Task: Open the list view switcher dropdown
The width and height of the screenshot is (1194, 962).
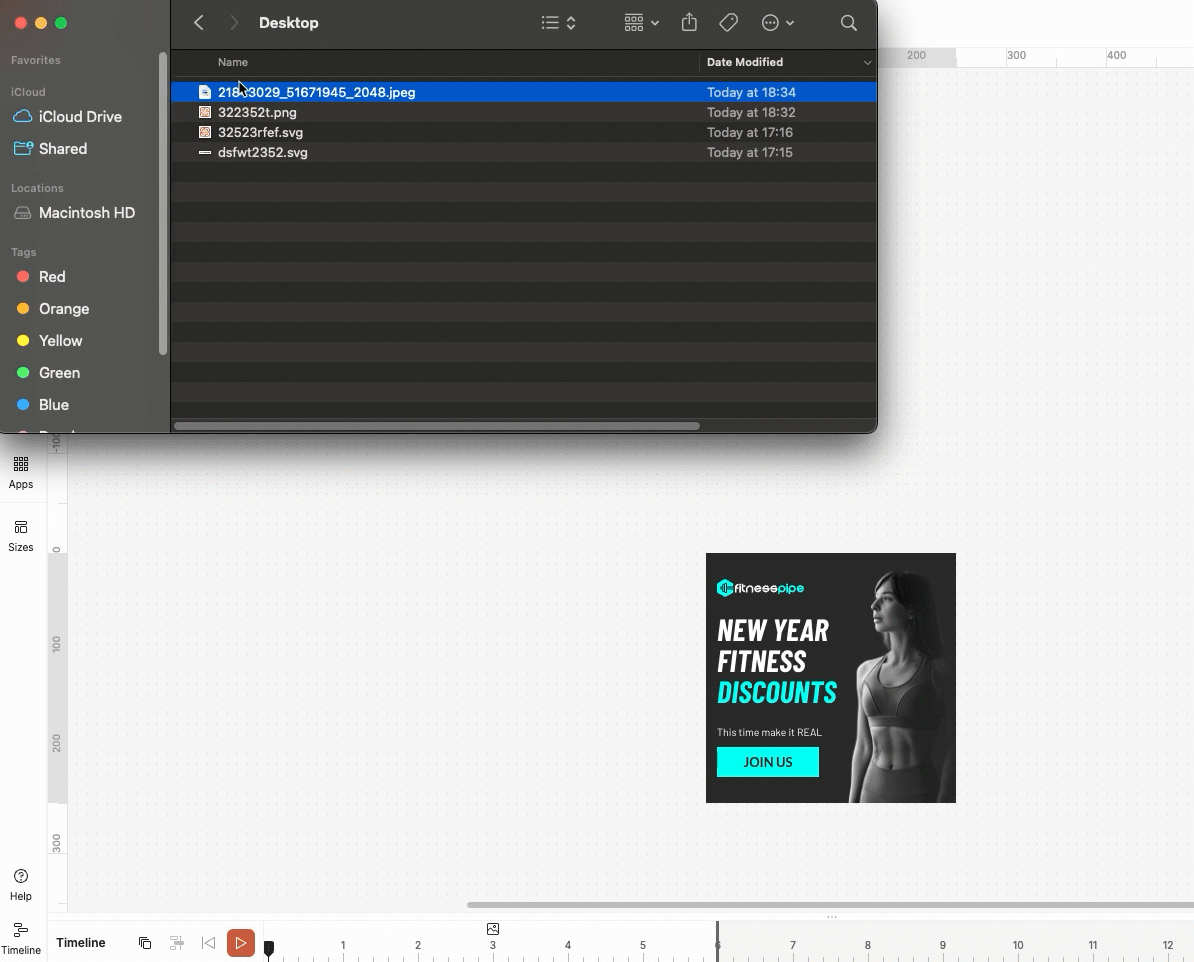Action: click(x=559, y=23)
